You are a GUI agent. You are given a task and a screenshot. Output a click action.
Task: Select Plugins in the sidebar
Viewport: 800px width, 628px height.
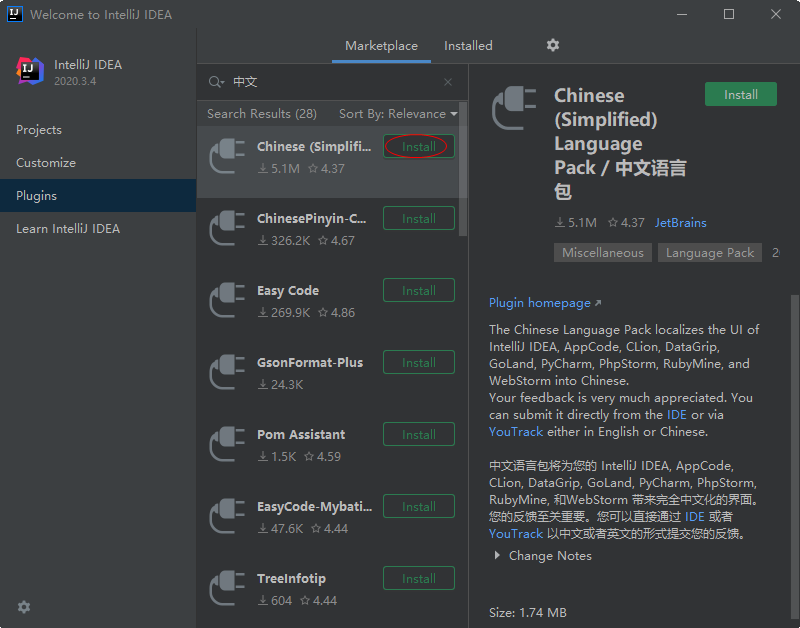(x=98, y=195)
